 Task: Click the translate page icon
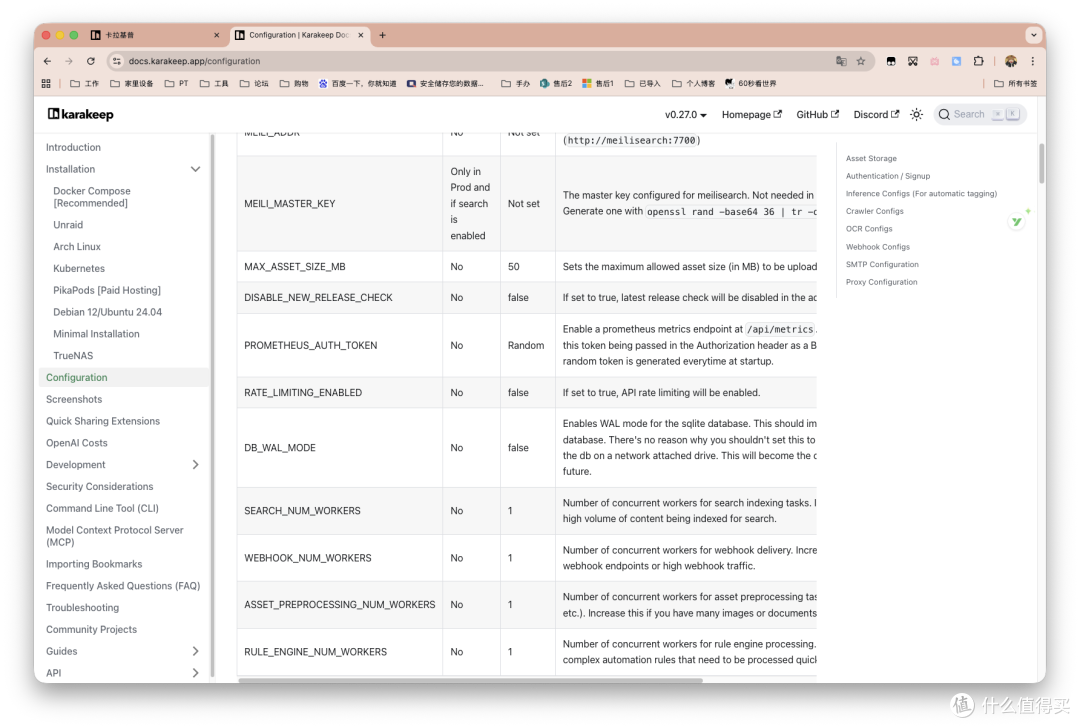[x=841, y=61]
